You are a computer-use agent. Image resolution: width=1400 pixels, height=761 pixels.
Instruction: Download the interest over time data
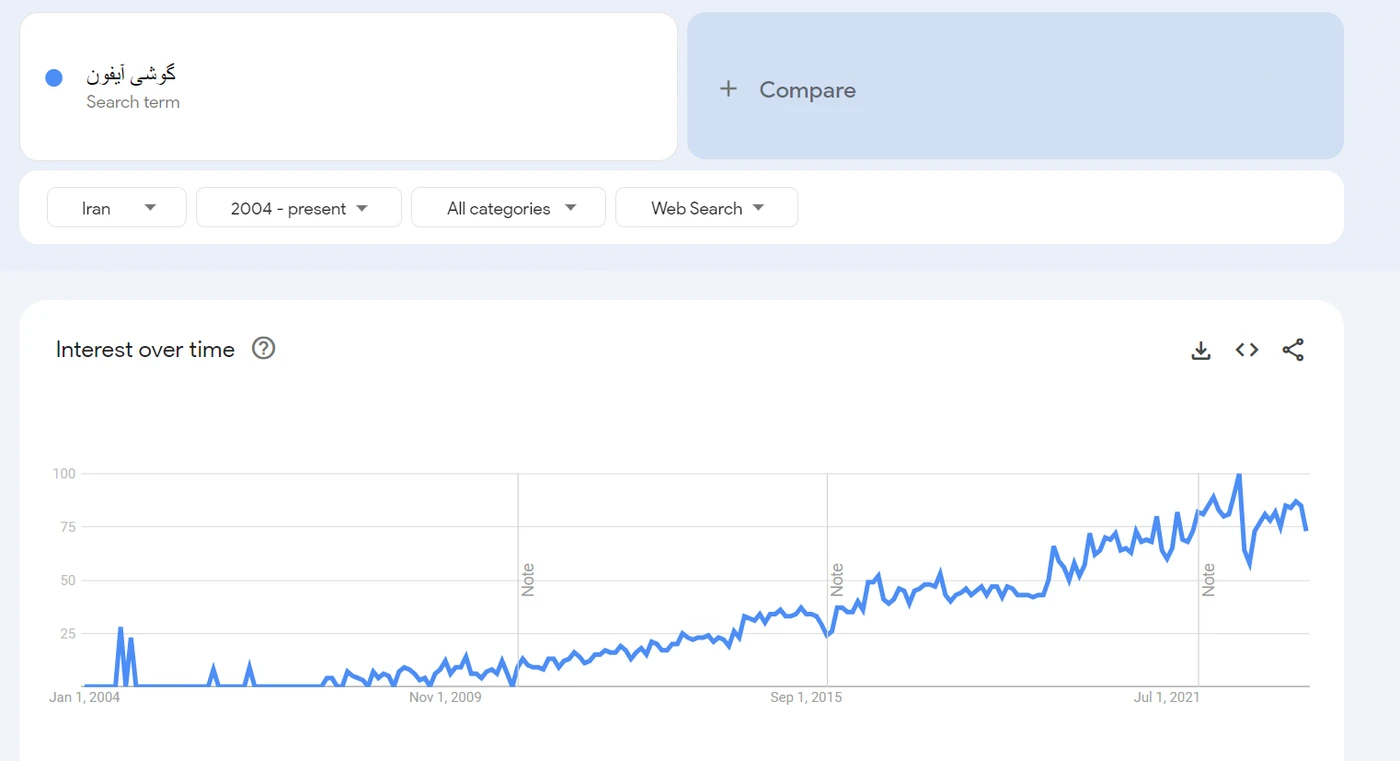click(1201, 350)
